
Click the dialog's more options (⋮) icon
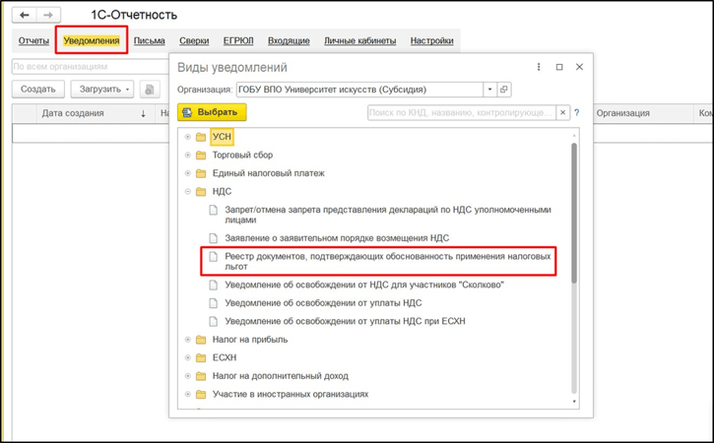538,67
